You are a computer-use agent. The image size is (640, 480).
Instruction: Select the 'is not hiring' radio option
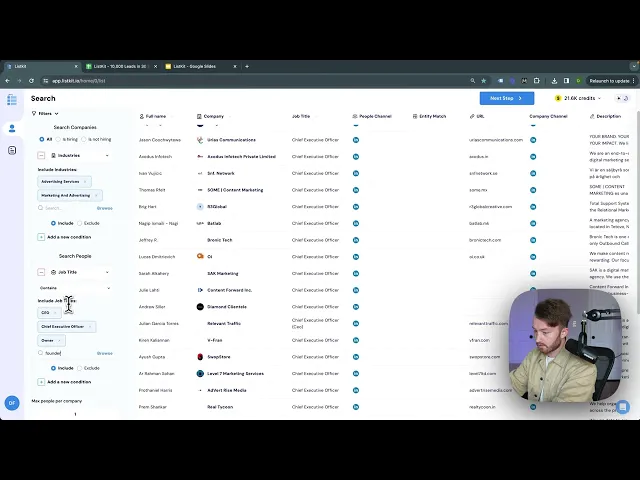pos(84,139)
